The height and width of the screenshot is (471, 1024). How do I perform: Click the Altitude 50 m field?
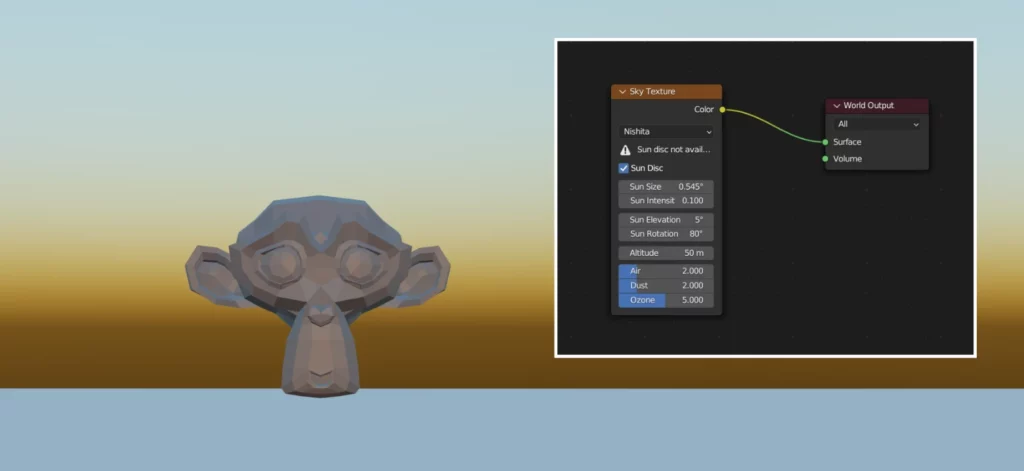[666, 253]
